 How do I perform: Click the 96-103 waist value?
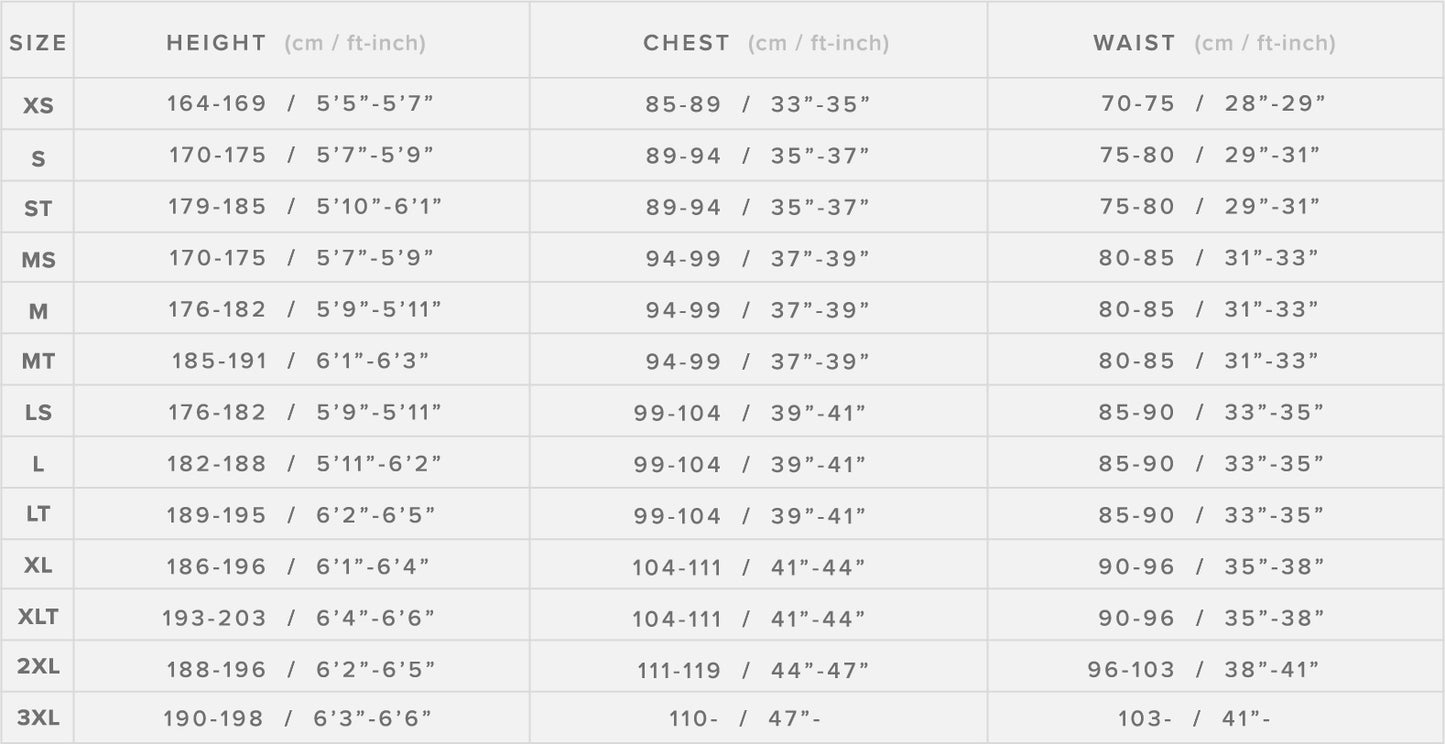coord(1131,669)
